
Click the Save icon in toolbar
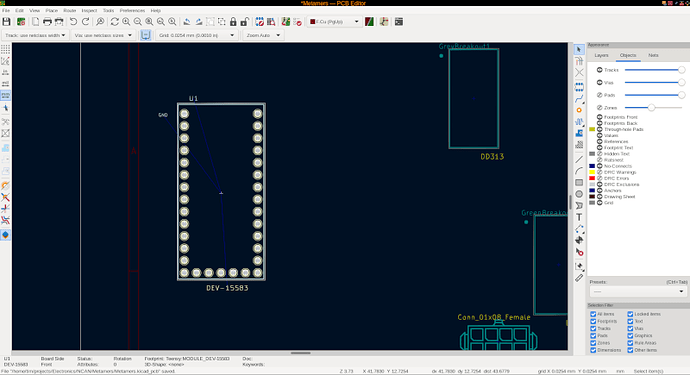6,22
